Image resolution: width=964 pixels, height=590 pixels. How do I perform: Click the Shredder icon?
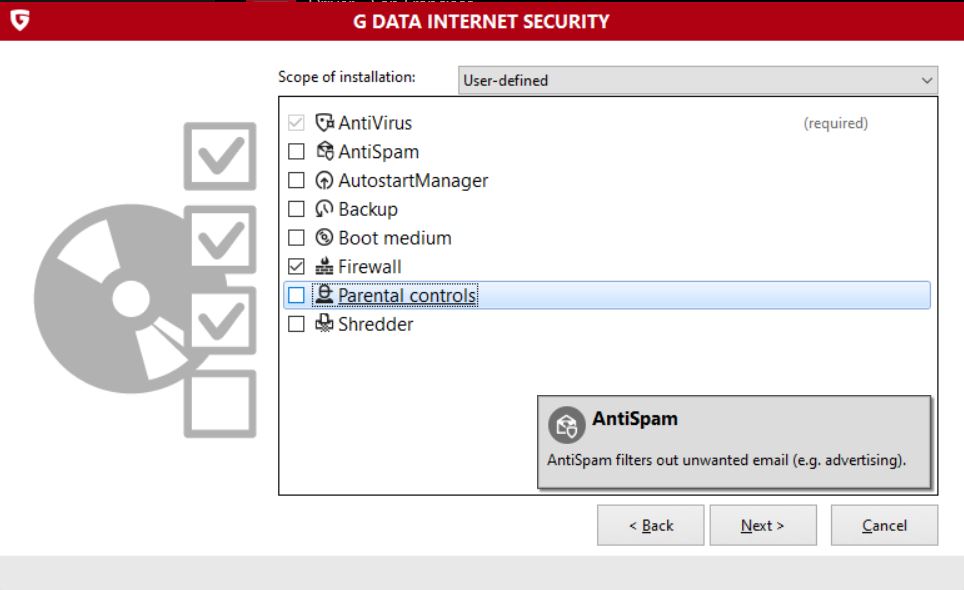[x=324, y=324]
